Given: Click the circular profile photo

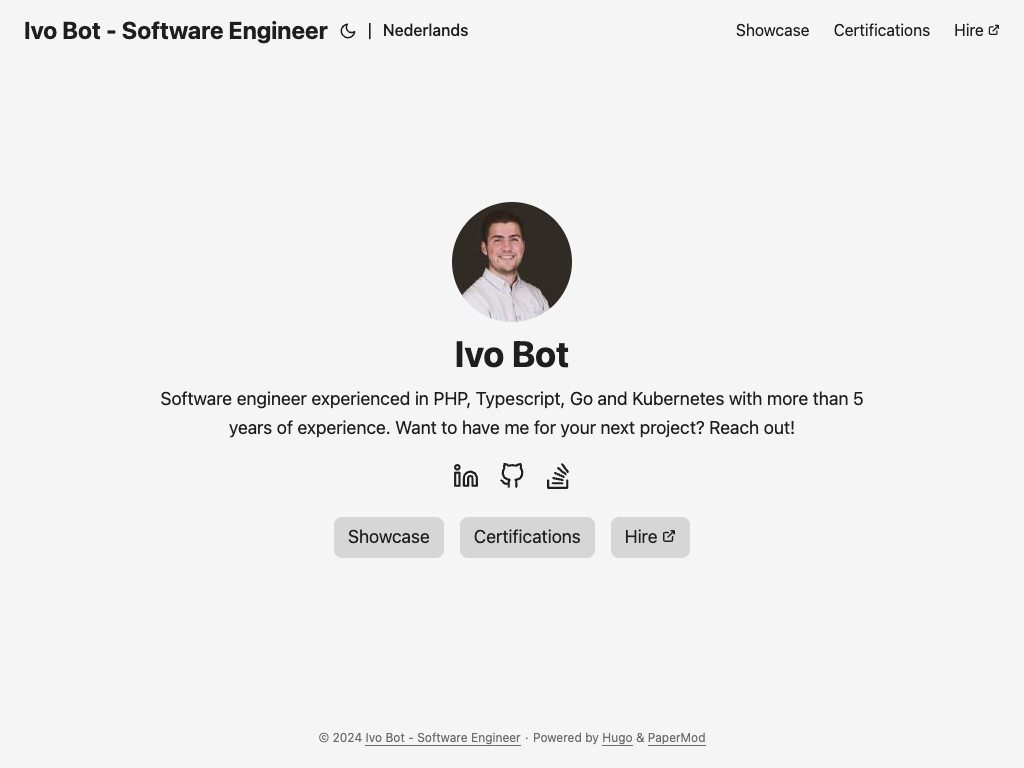Looking at the screenshot, I should pos(512,262).
